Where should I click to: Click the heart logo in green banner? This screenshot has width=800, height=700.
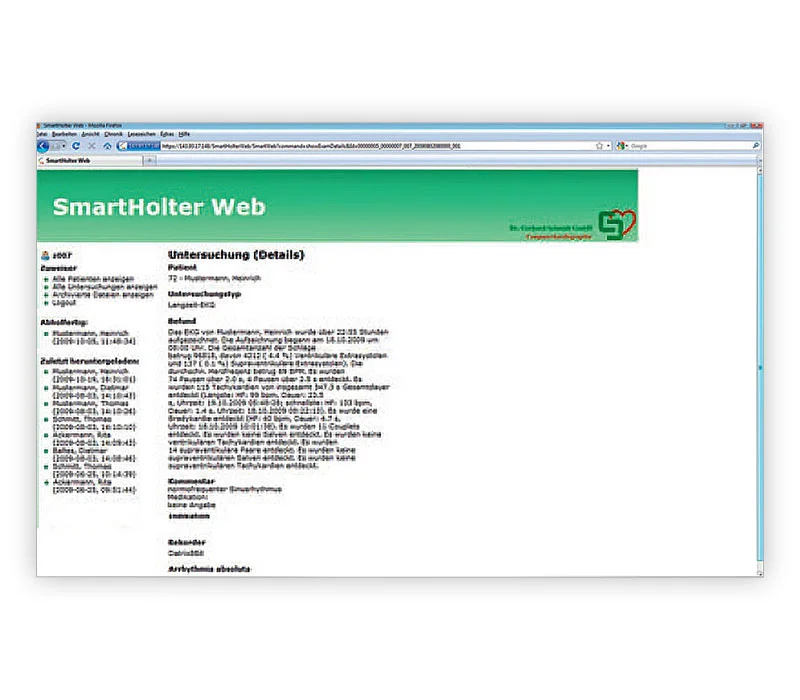point(618,224)
